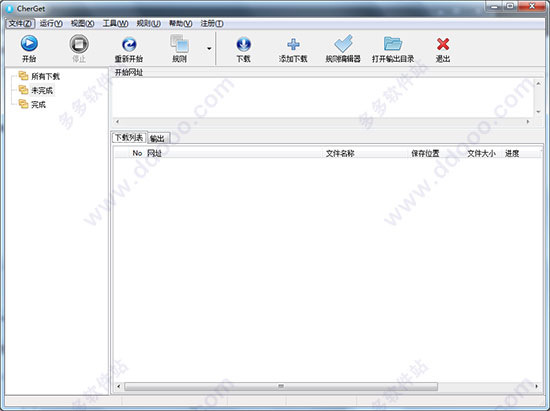Select 所有下载 in the tree
This screenshot has width=550, height=411.
pos(45,76)
